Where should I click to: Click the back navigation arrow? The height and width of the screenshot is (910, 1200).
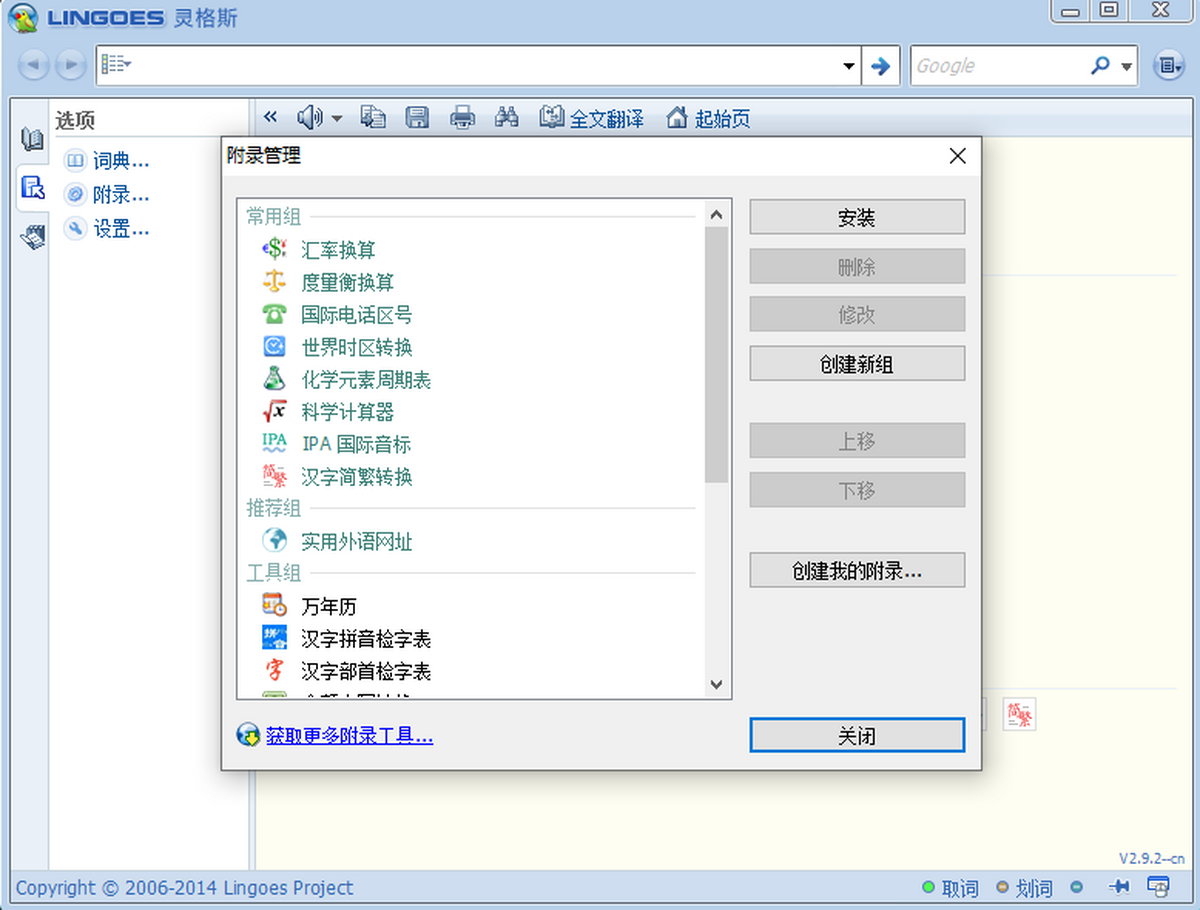[34, 66]
